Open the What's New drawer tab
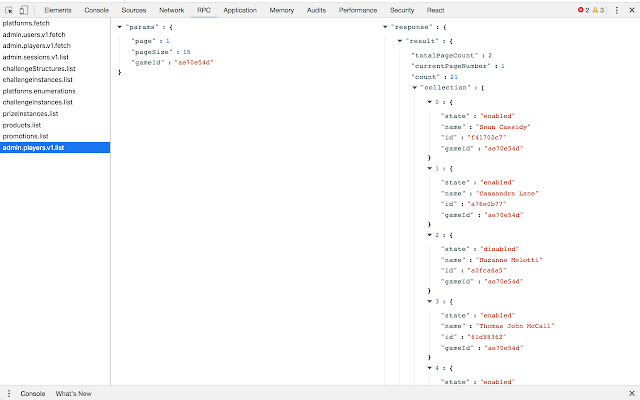640x400 pixels. tap(73, 393)
